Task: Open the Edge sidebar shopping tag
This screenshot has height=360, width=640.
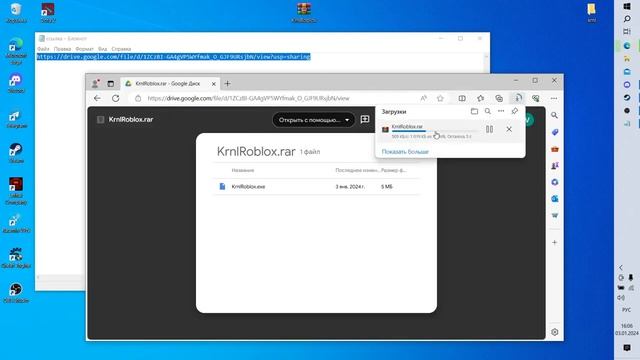Action: (554, 132)
